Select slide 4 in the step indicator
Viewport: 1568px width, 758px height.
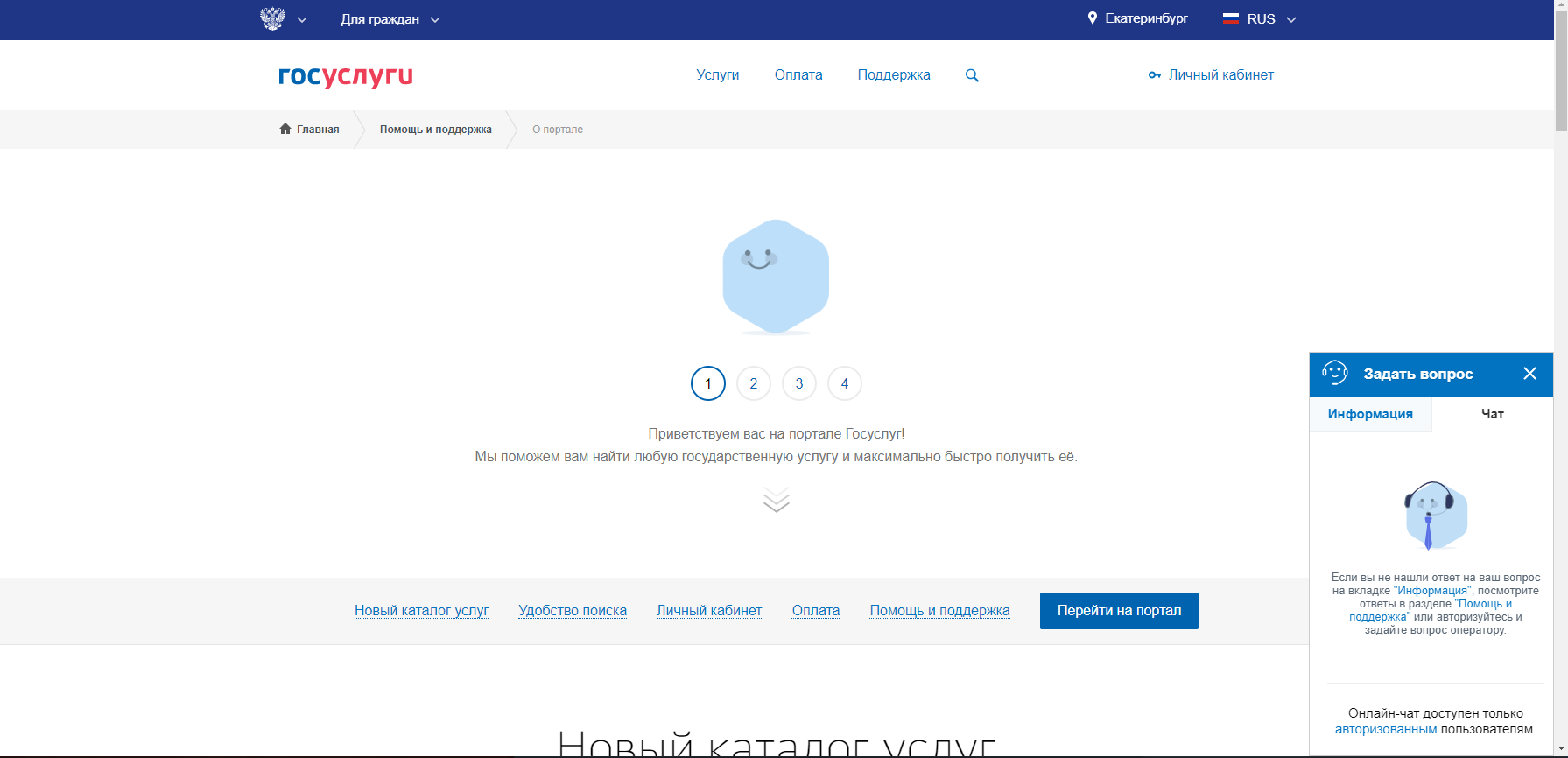(844, 383)
